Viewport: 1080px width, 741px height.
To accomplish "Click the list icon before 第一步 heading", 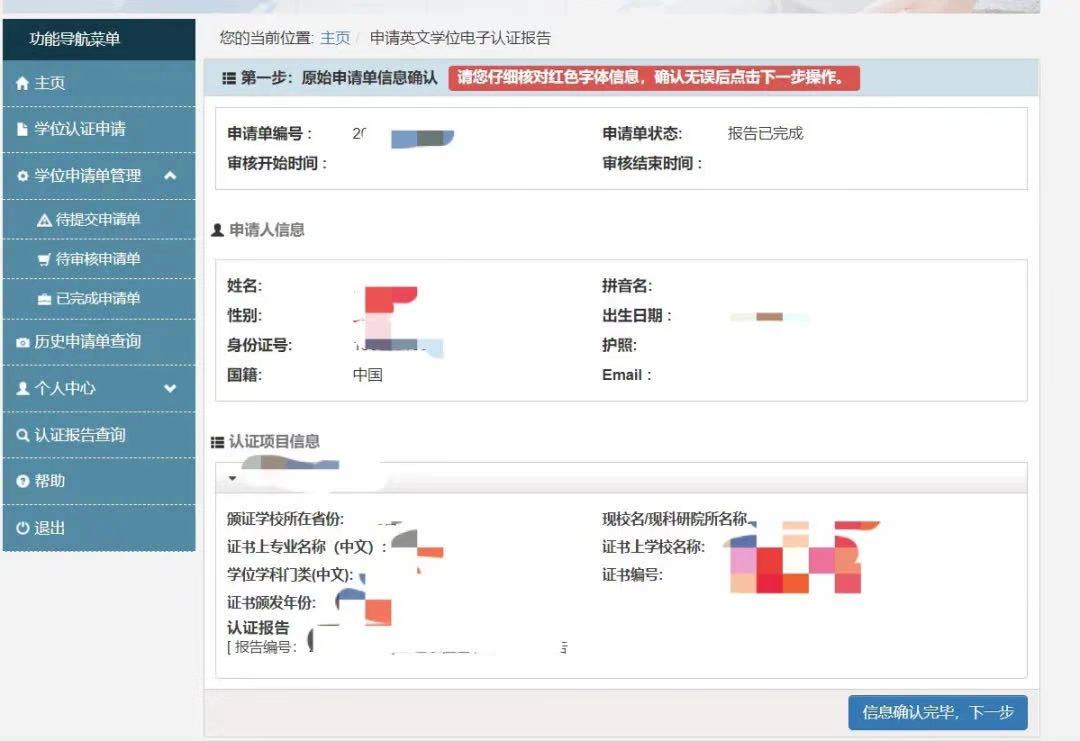I will [229, 78].
